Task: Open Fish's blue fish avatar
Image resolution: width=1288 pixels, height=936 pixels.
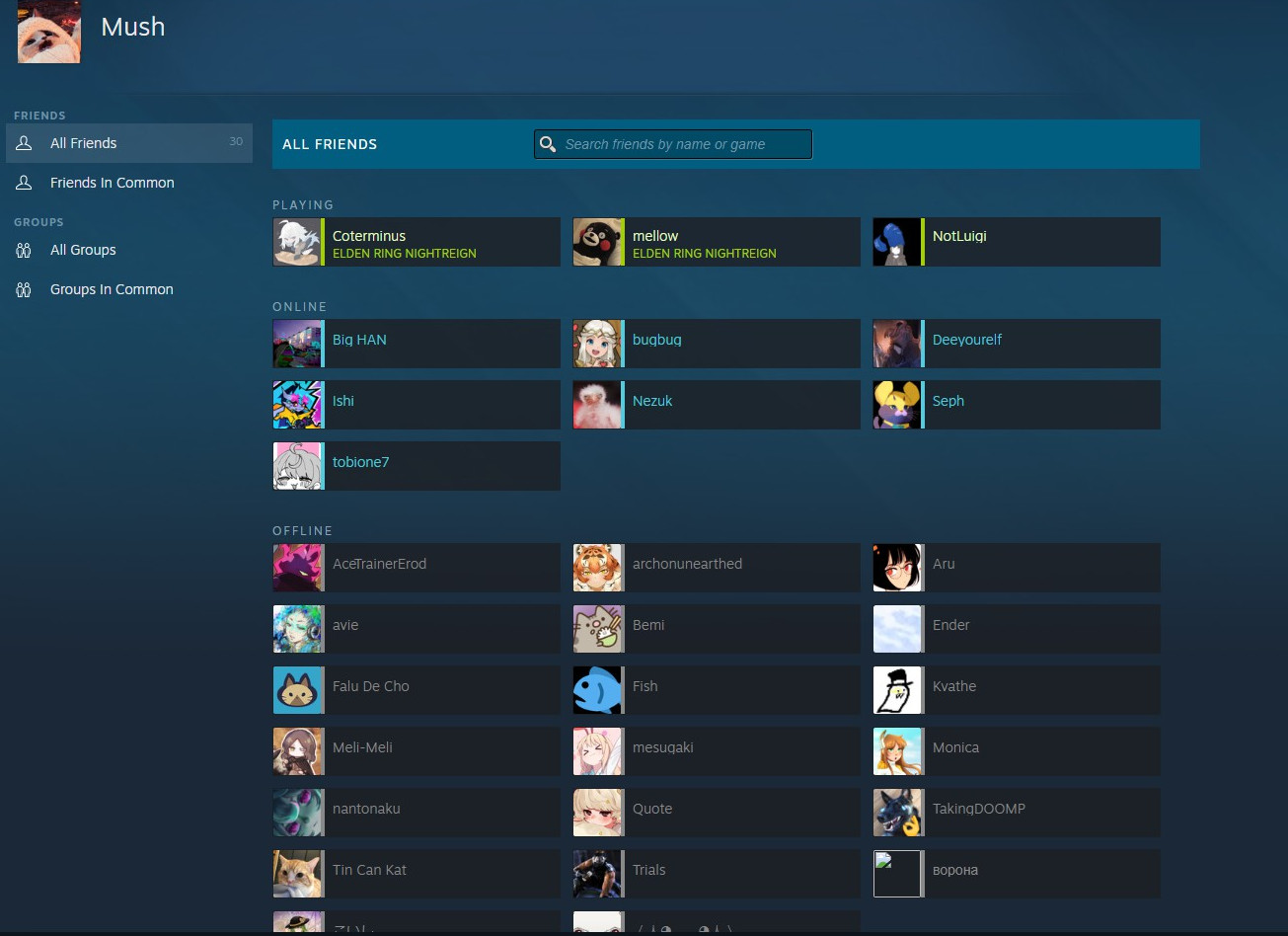Action: [597, 690]
